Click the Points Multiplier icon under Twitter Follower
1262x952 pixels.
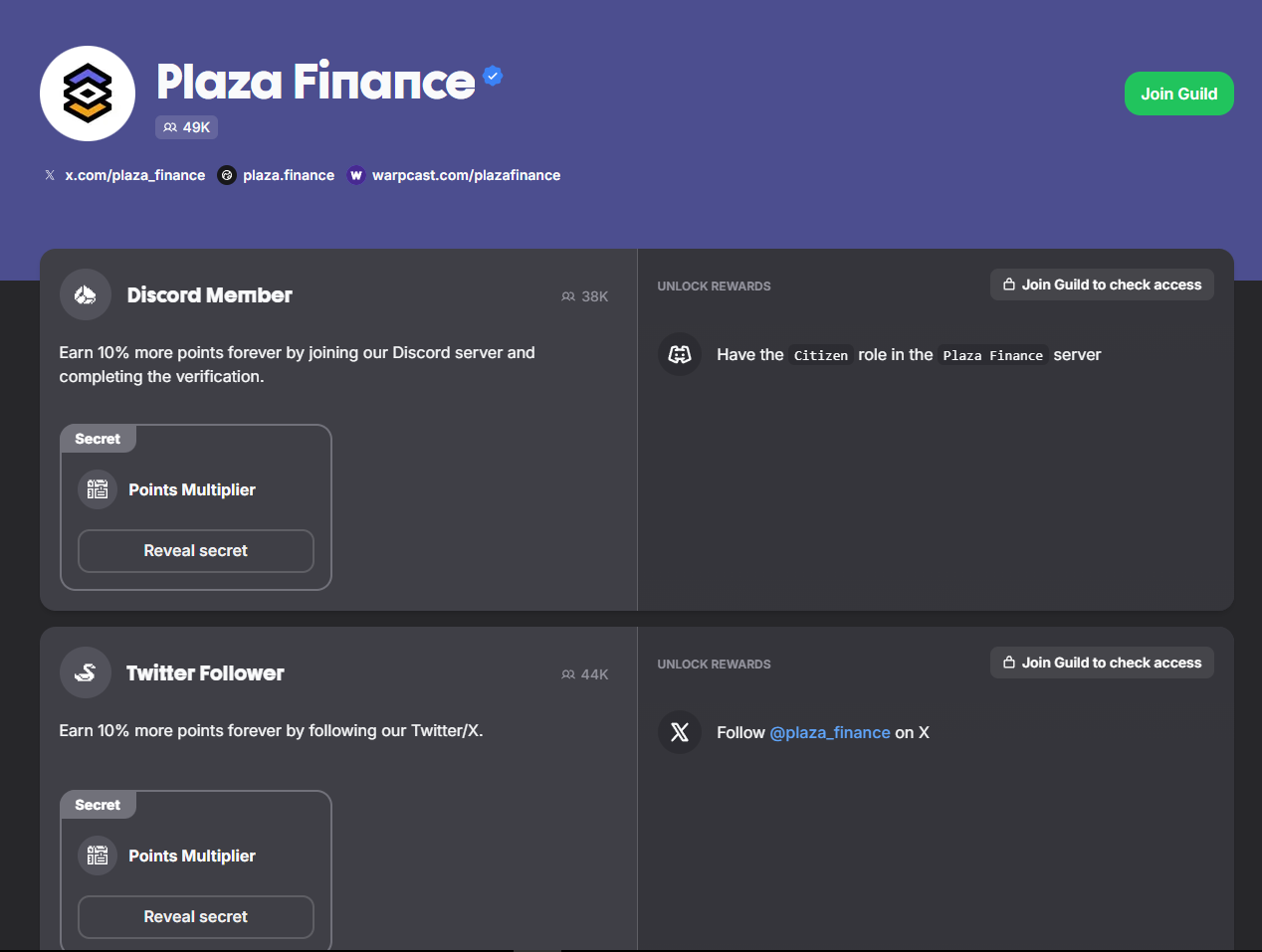click(98, 856)
